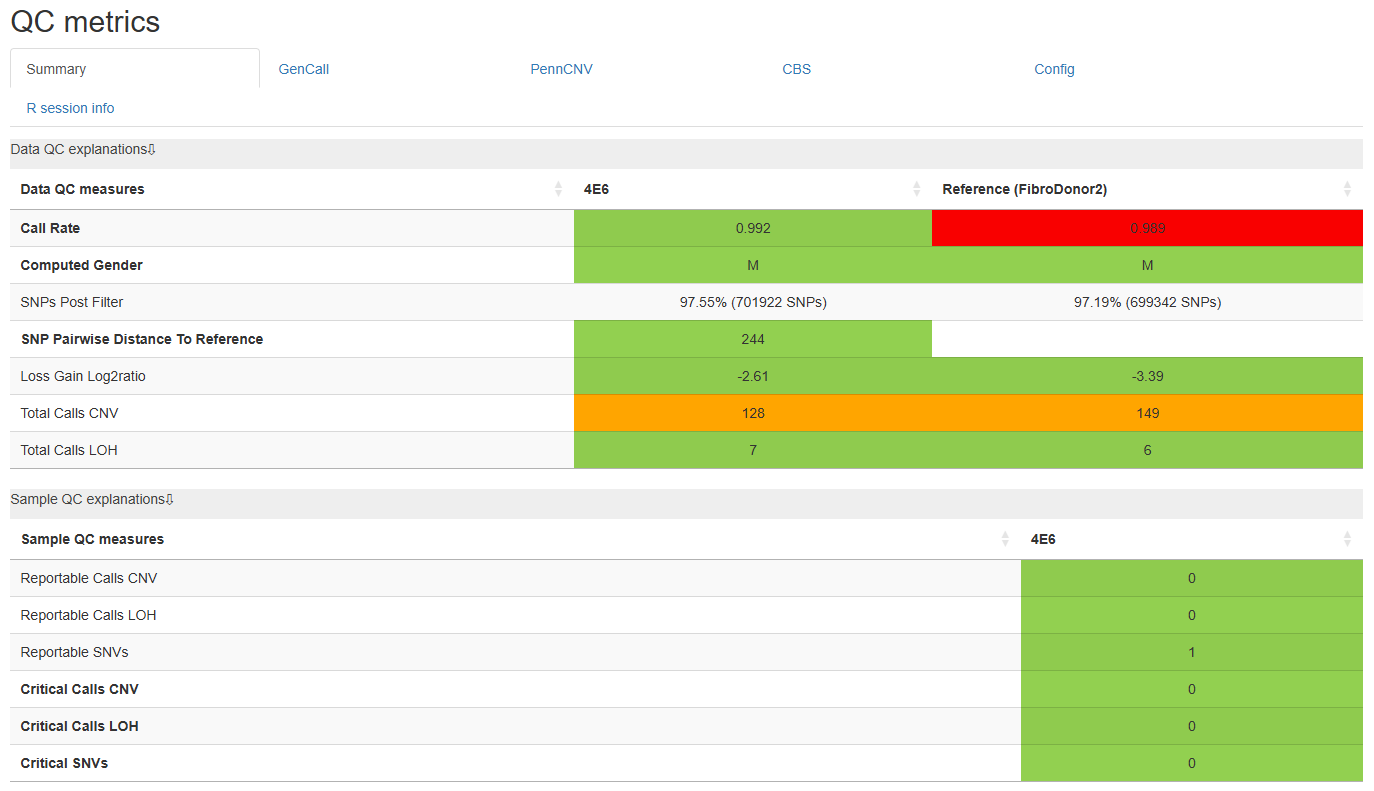The width and height of the screenshot is (1374, 791).
Task: Expand Sample QC explanations section
Action: tap(93, 500)
